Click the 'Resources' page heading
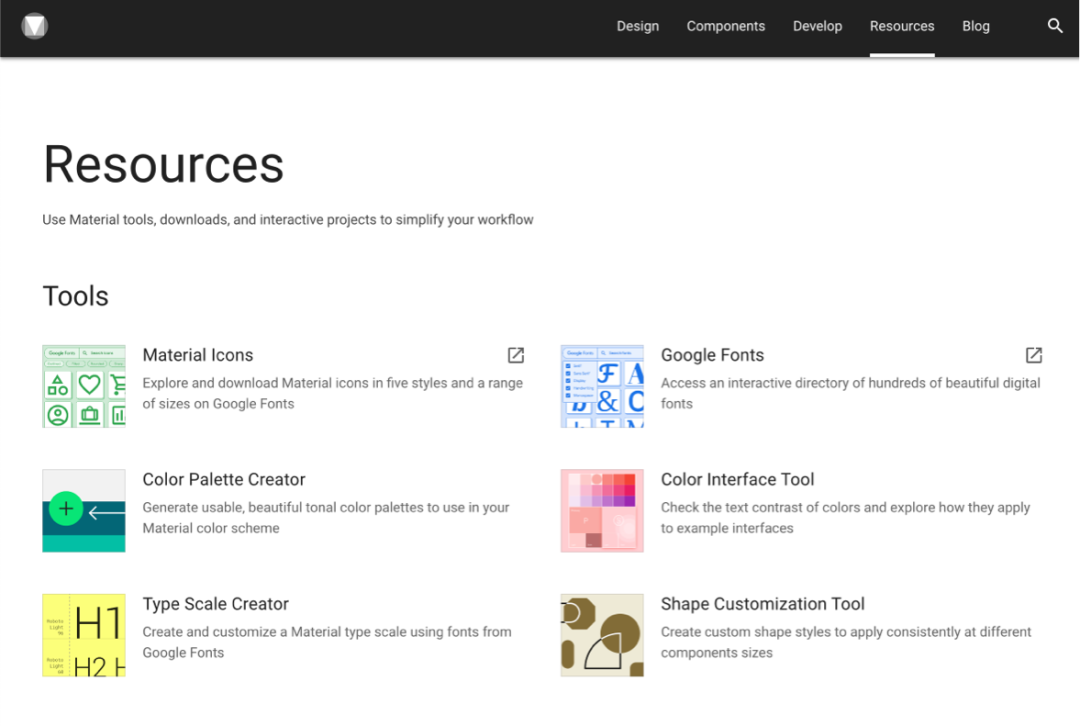The image size is (1080, 726). tap(163, 165)
